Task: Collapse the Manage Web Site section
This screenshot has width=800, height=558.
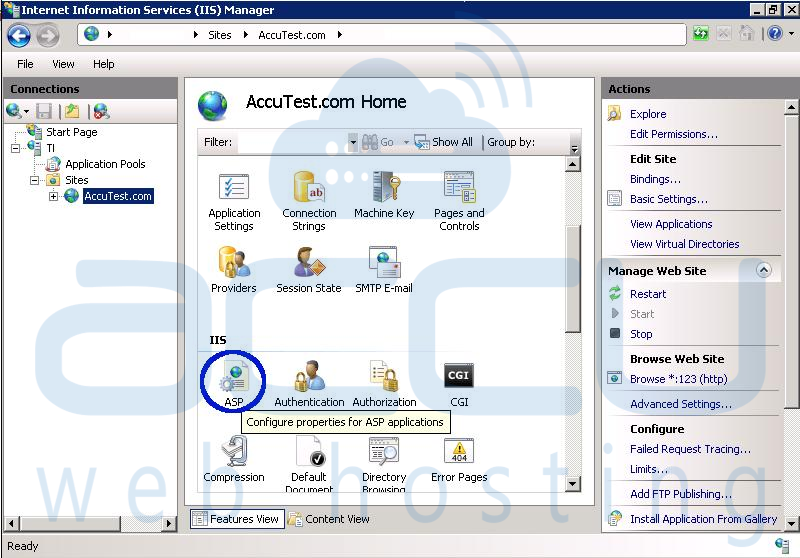Action: (763, 270)
